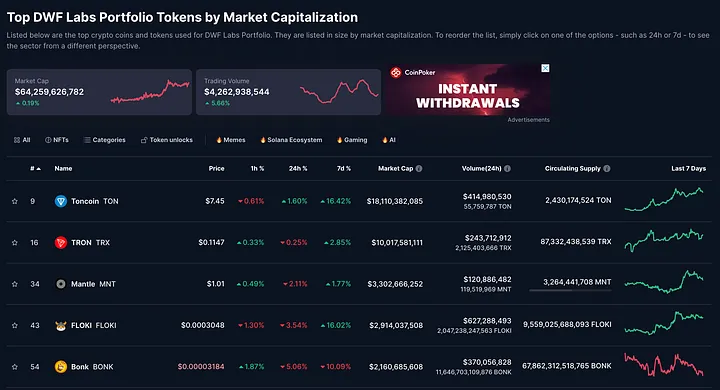720x390 pixels.
Task: Click the Toncoin logo icon
Action: [x=61, y=201]
